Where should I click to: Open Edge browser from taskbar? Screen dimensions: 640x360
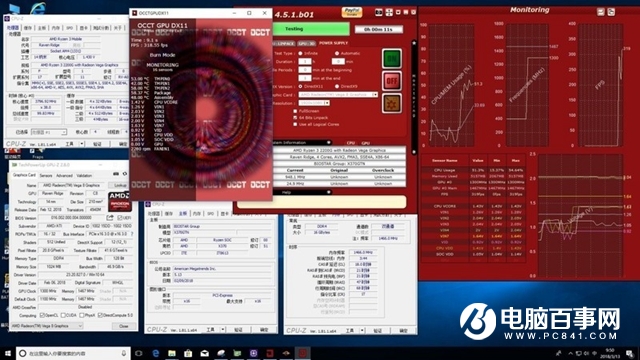(156, 353)
